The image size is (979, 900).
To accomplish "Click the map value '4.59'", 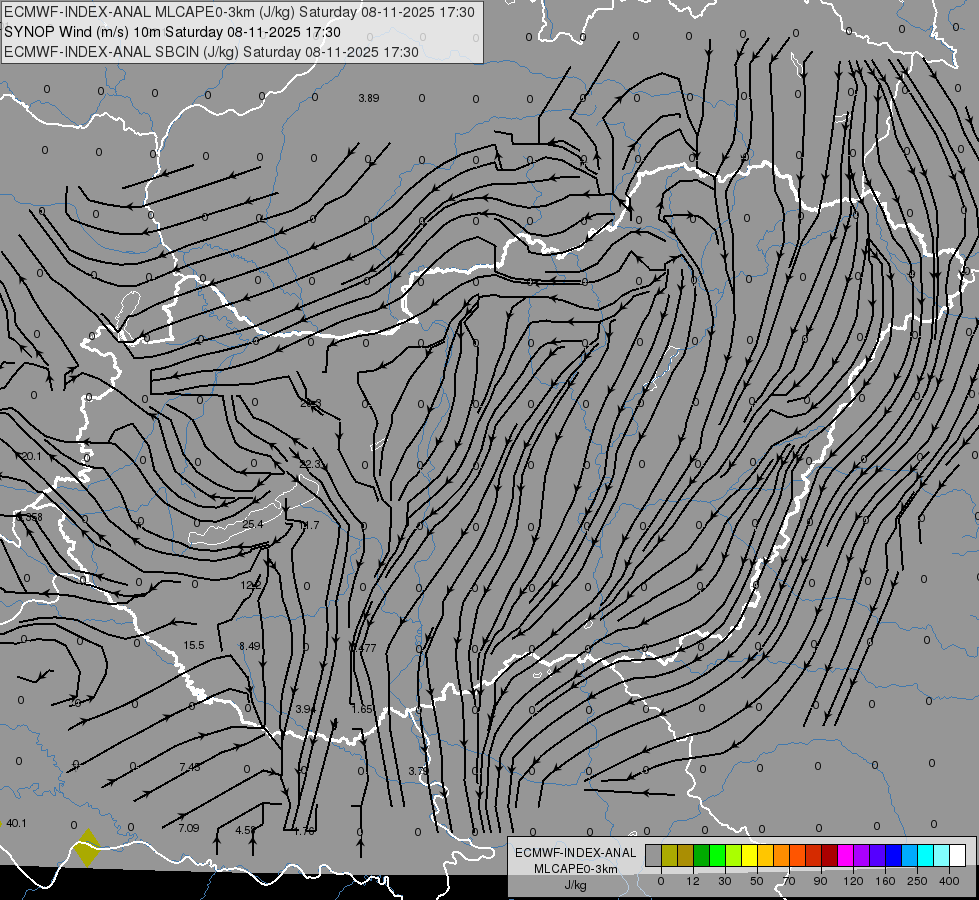I will coord(245,830).
